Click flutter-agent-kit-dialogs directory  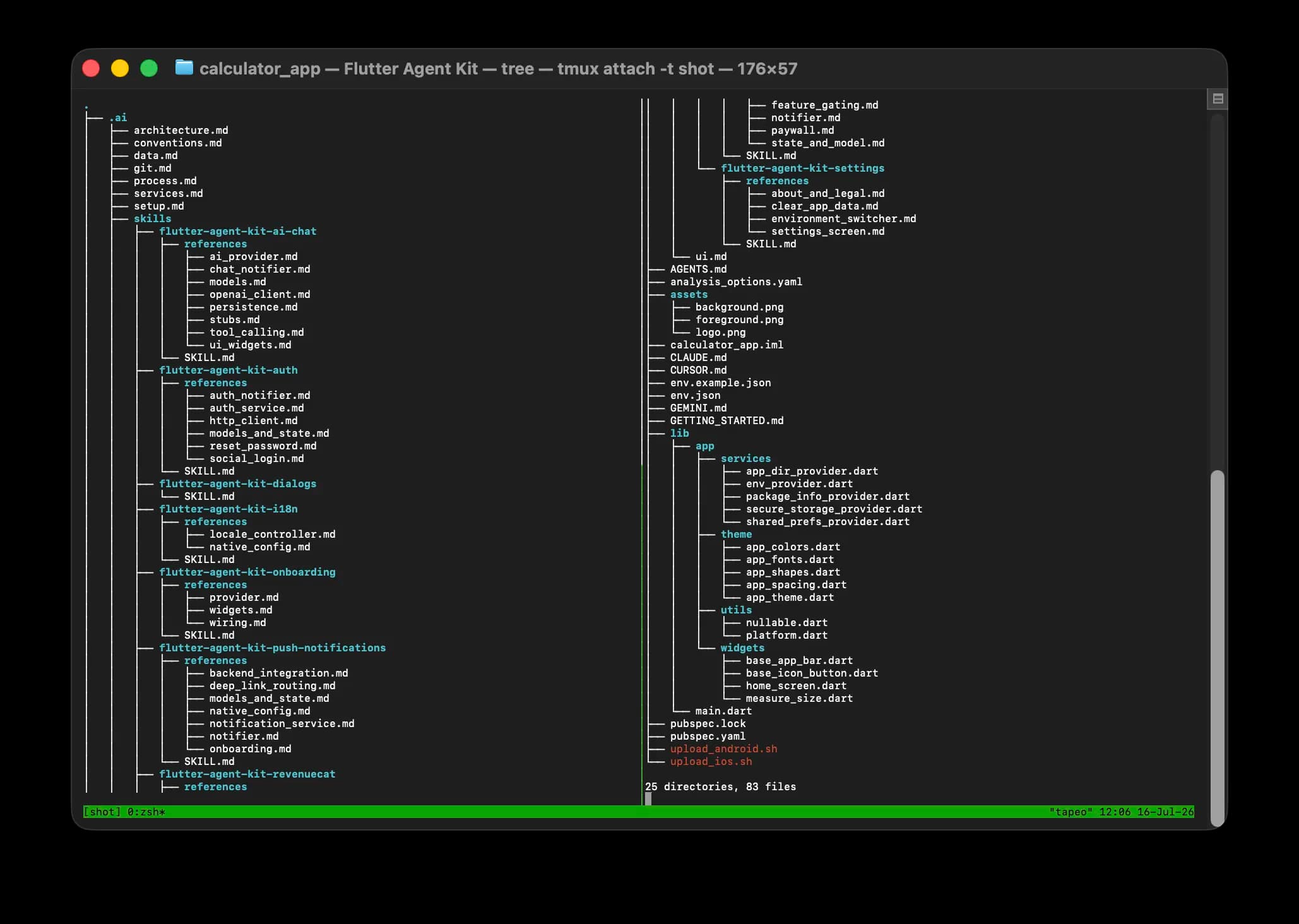(x=238, y=483)
